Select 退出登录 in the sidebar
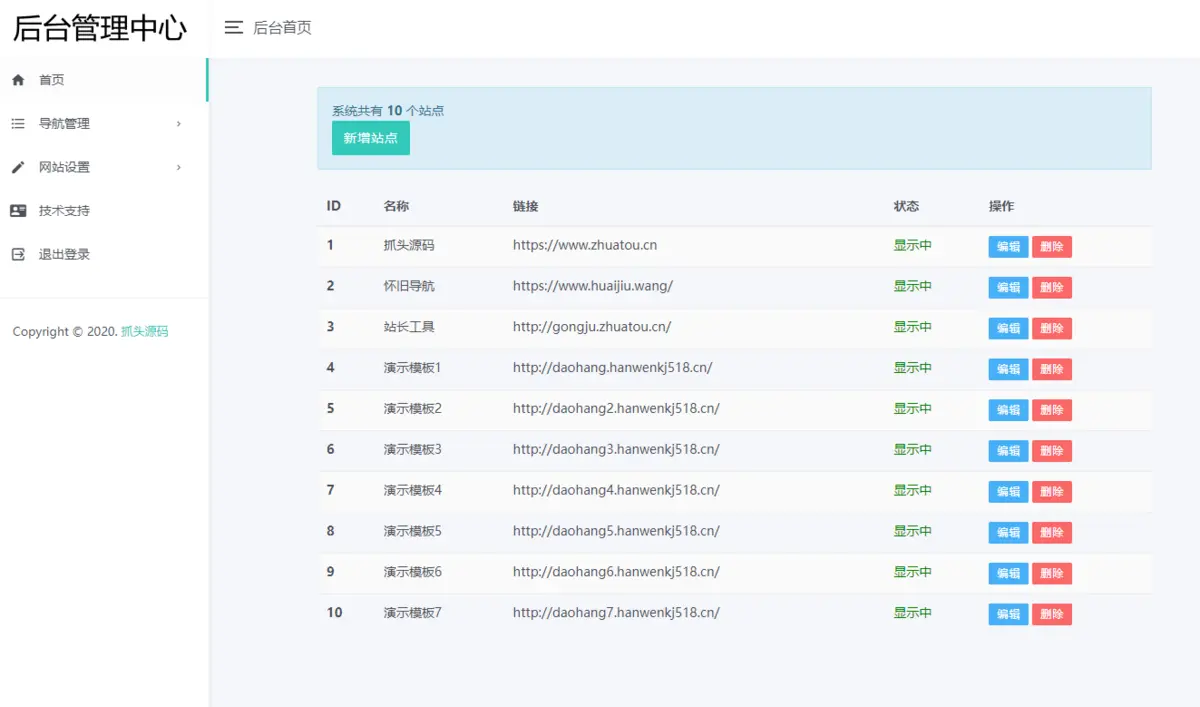 (x=64, y=255)
